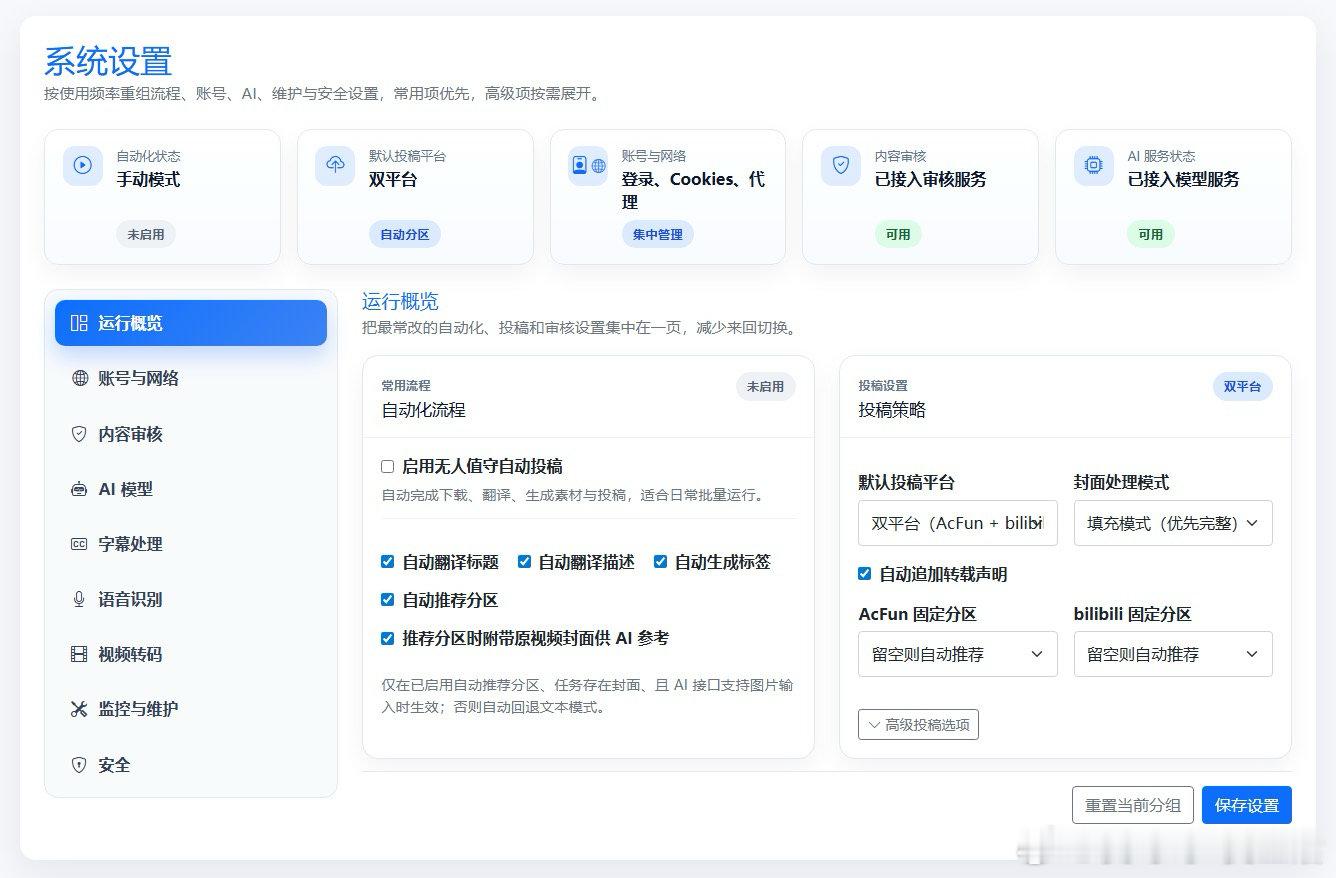This screenshot has width=1336, height=878.
Task: Click the 集中管理 badge
Action: [657, 235]
